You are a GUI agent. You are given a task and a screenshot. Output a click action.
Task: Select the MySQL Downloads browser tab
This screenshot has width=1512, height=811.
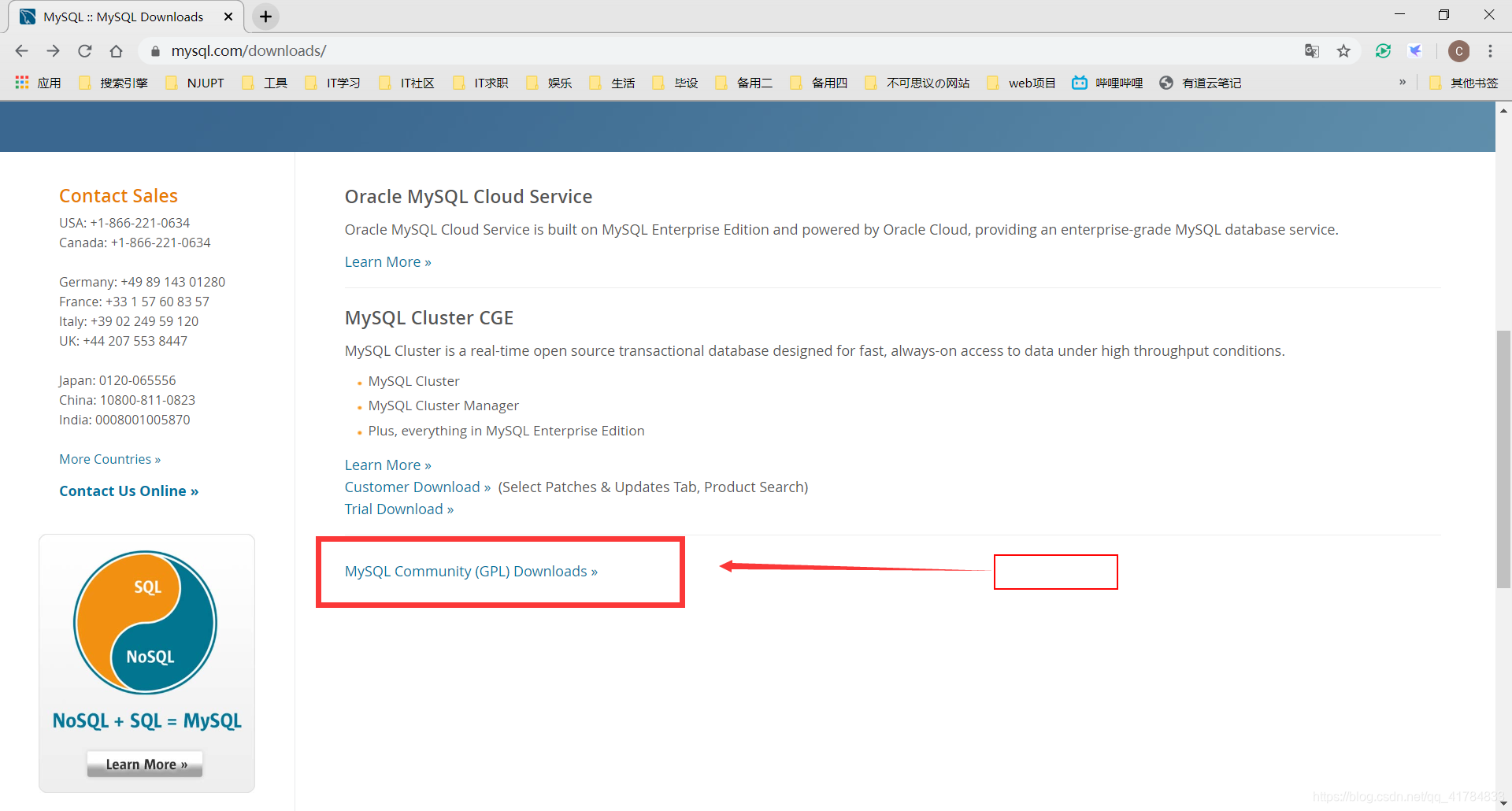126,17
